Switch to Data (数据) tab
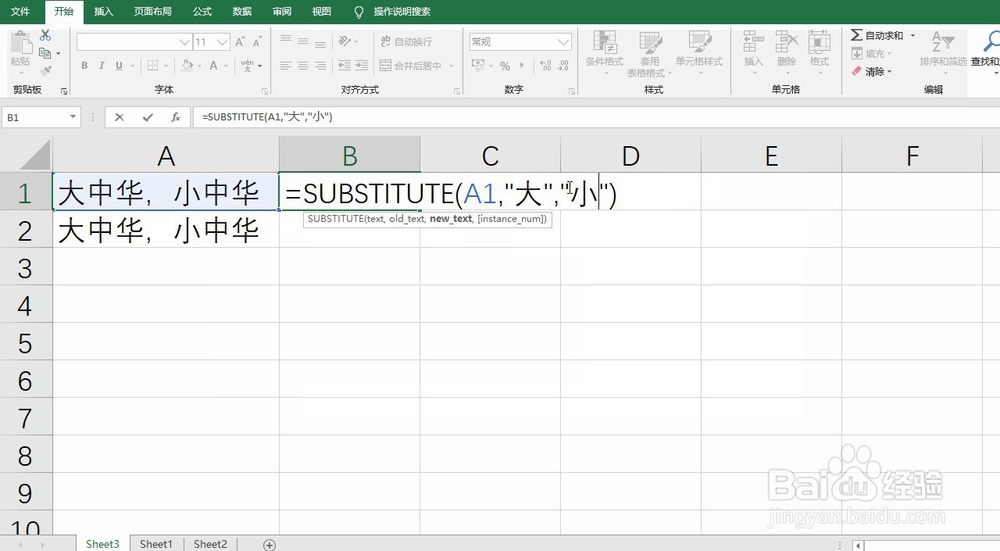The height and width of the screenshot is (551, 1000). 242,11
